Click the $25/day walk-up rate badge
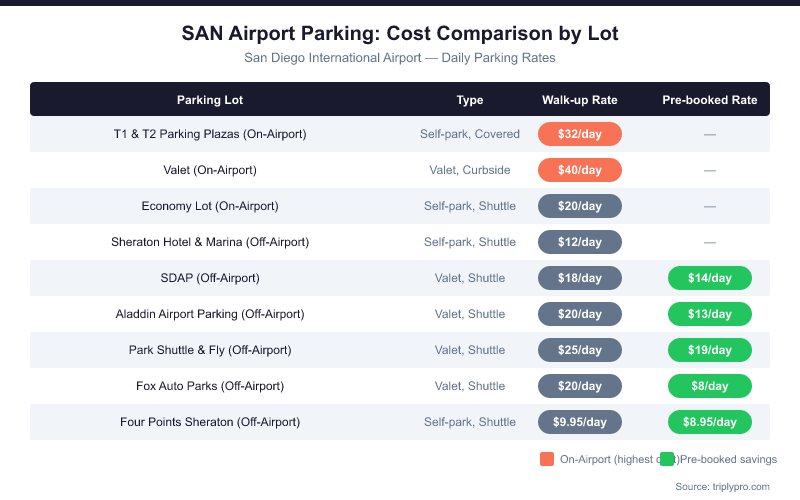 coord(580,350)
